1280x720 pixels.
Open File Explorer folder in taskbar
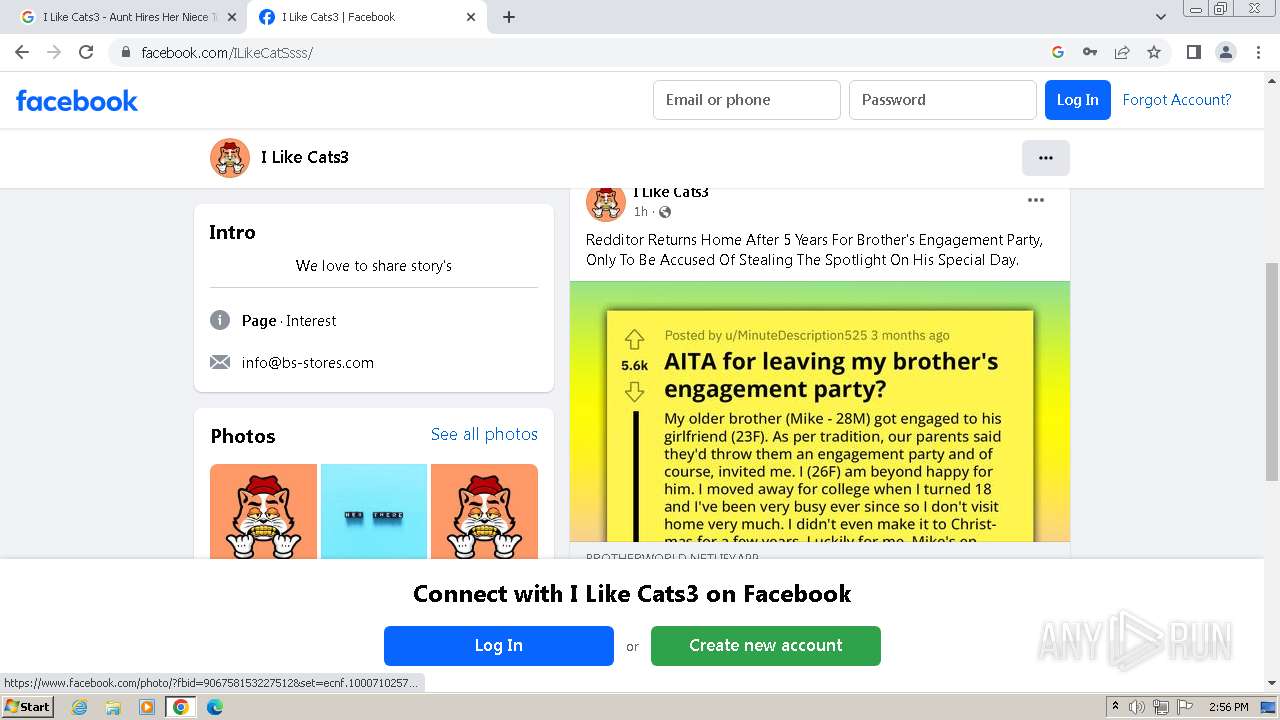point(113,707)
